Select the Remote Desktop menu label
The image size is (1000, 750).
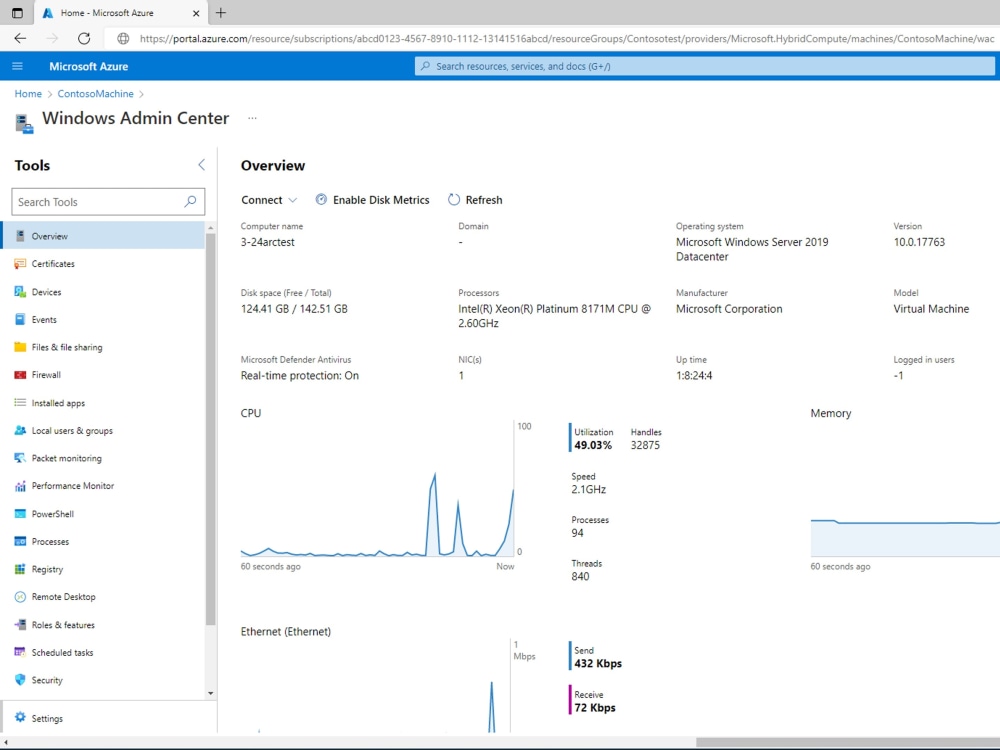point(64,597)
